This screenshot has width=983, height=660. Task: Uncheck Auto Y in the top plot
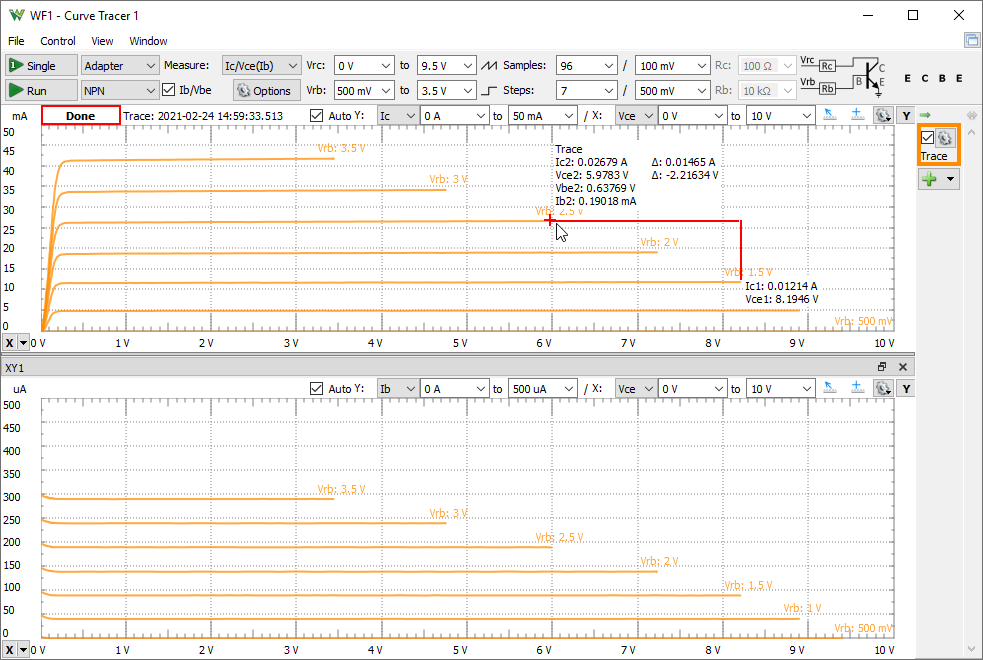[x=317, y=116]
